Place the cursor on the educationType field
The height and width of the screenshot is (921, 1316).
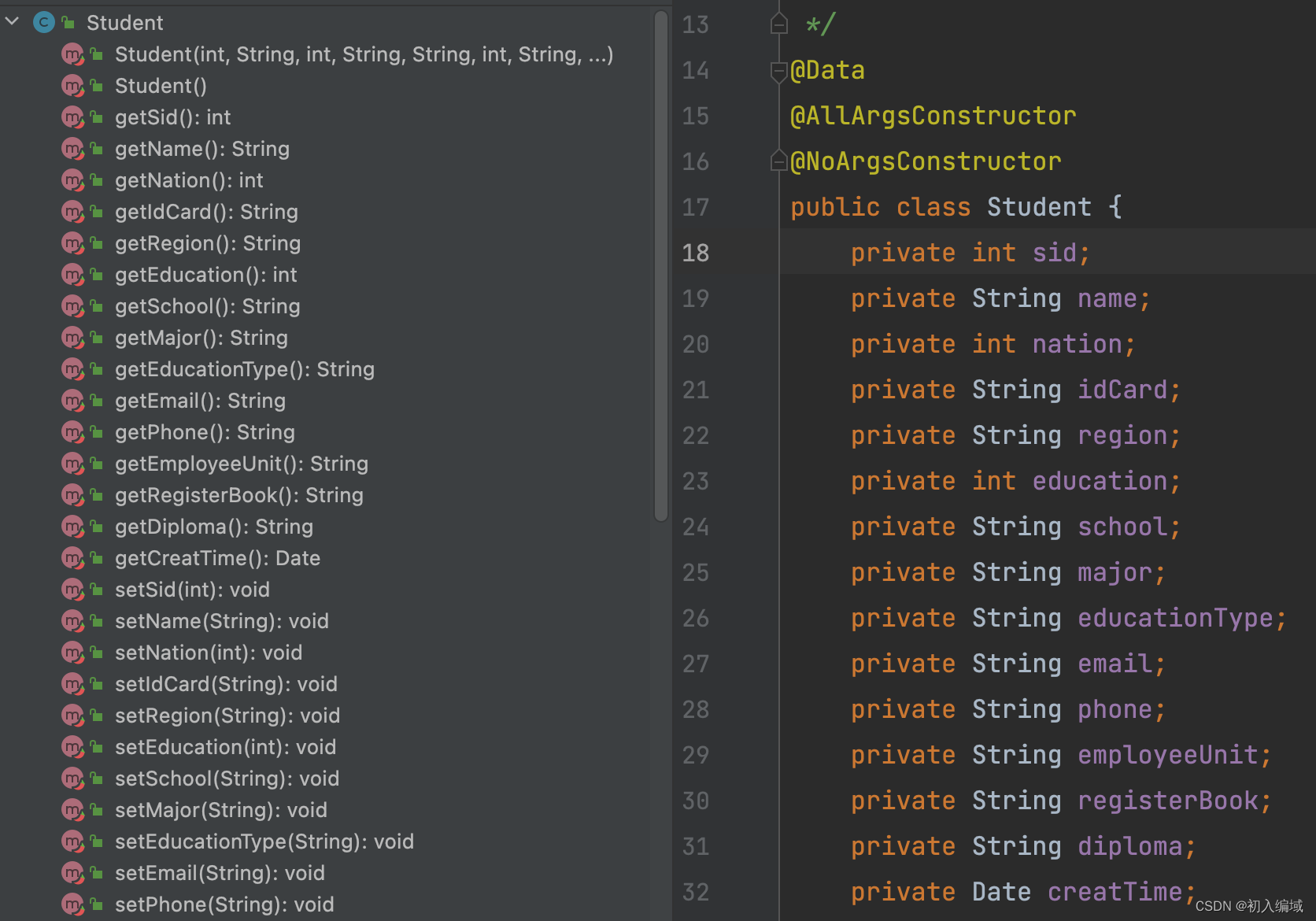1174,618
